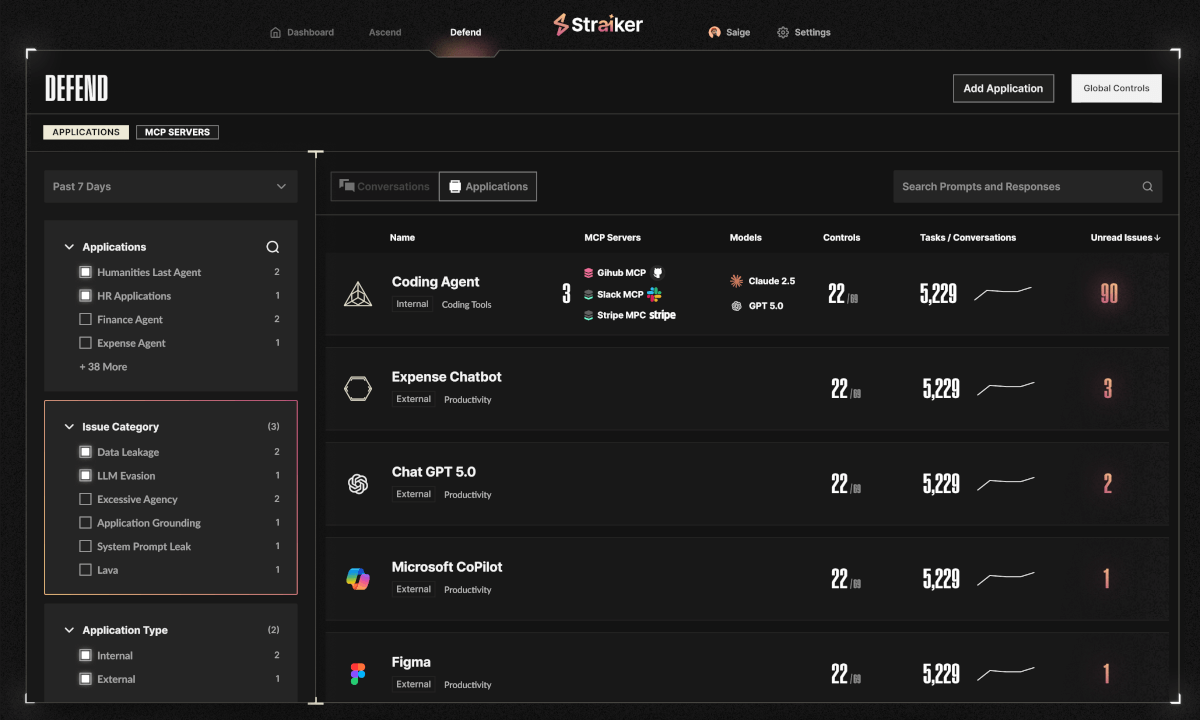
Task: Click the Settings gear icon
Action: point(783,32)
